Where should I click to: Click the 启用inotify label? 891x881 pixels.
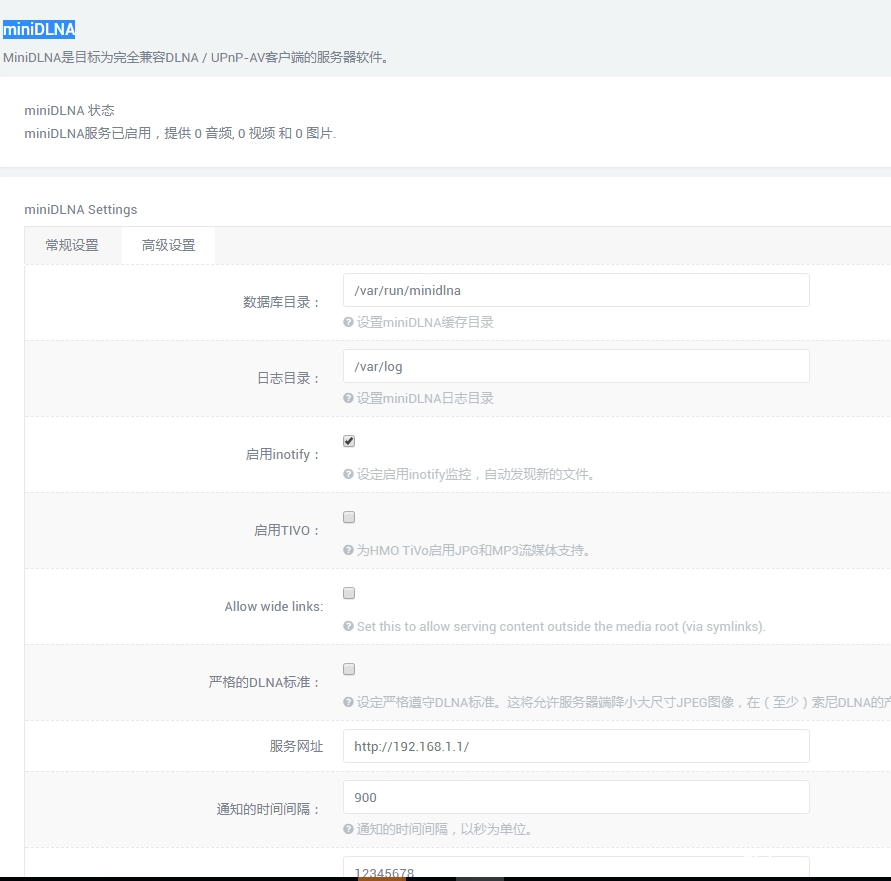pyautogui.click(x=282, y=455)
